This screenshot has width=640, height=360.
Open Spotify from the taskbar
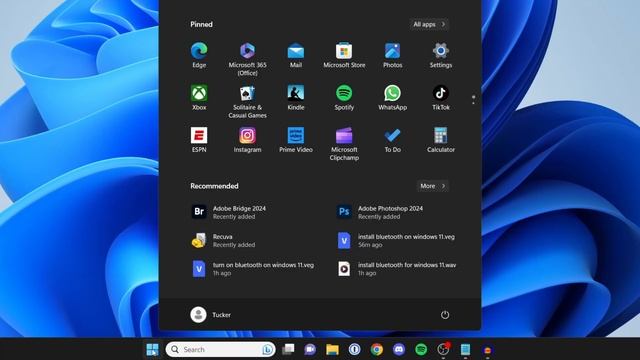tap(421, 349)
